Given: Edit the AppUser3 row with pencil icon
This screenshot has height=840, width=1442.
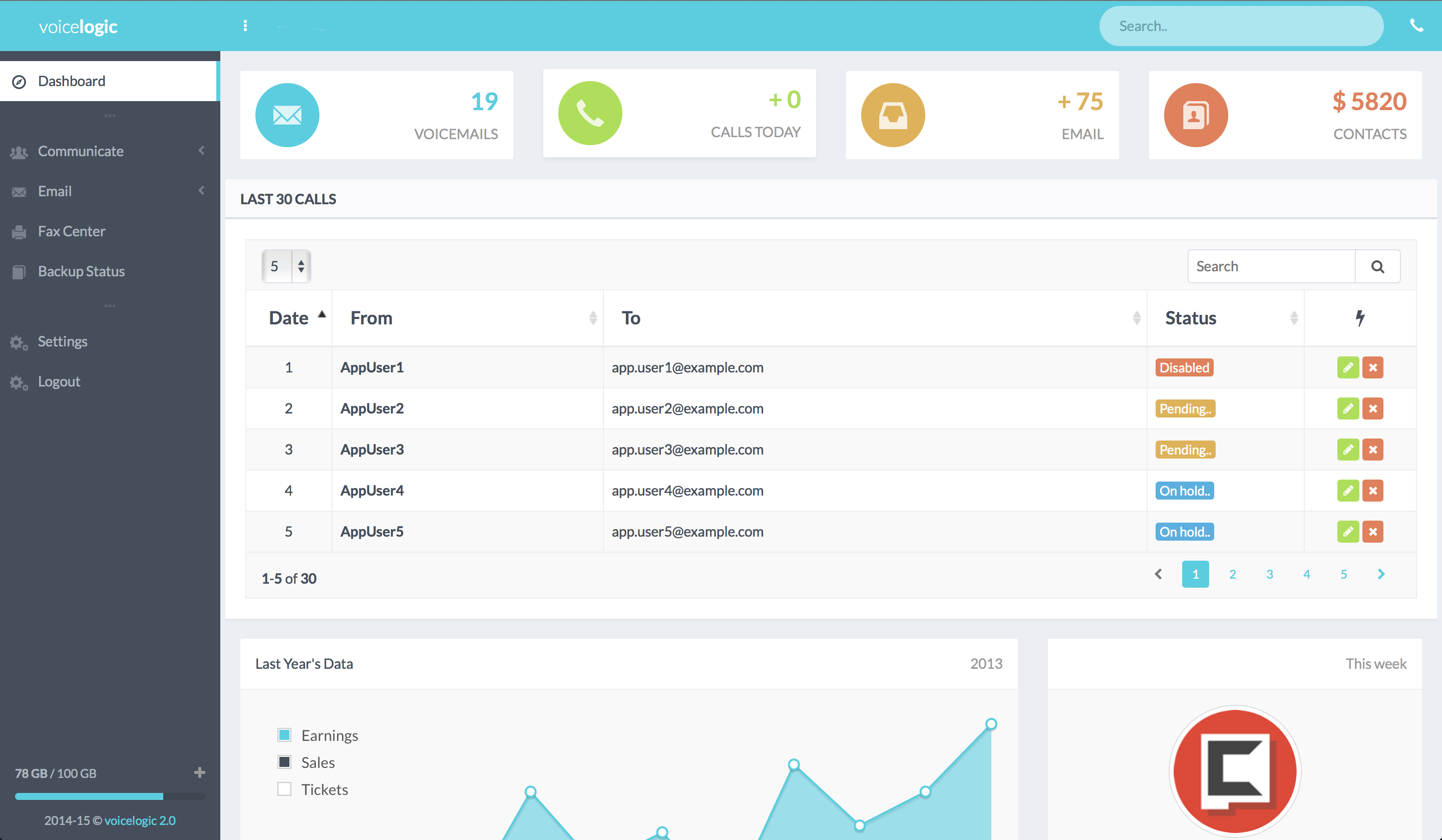Looking at the screenshot, I should [x=1347, y=450].
